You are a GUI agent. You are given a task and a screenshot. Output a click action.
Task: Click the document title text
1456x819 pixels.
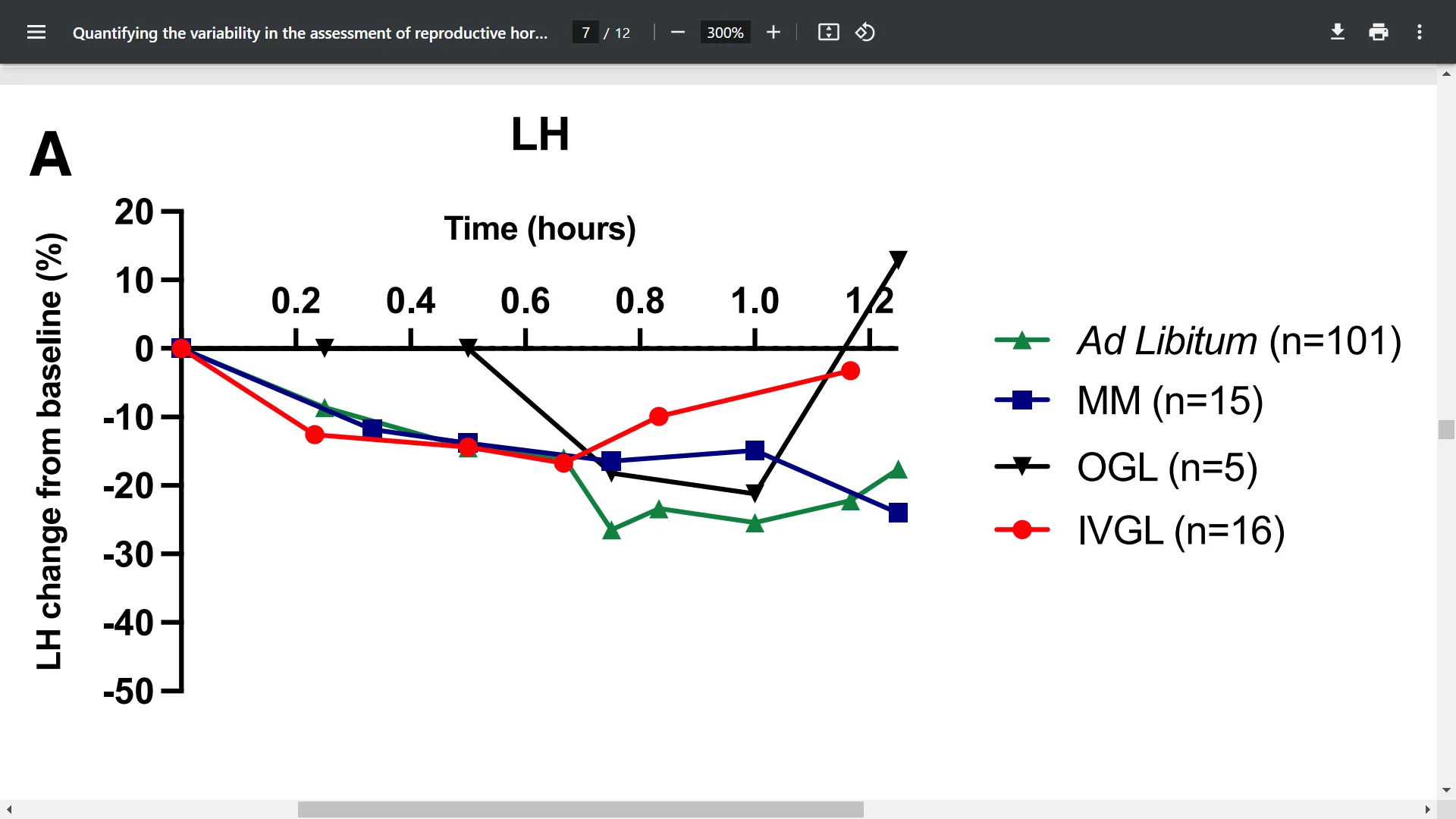(309, 33)
